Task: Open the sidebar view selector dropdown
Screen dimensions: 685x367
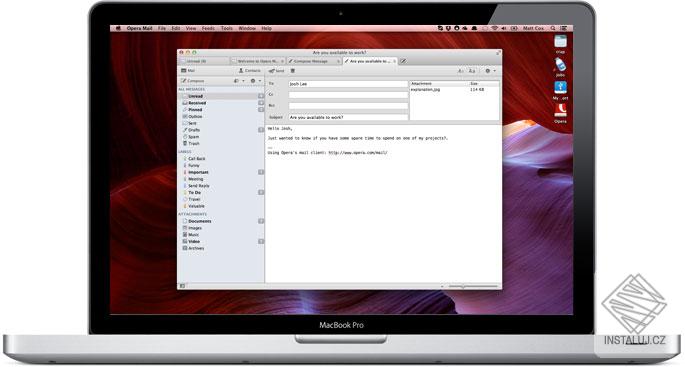Action: pyautogui.click(x=239, y=81)
